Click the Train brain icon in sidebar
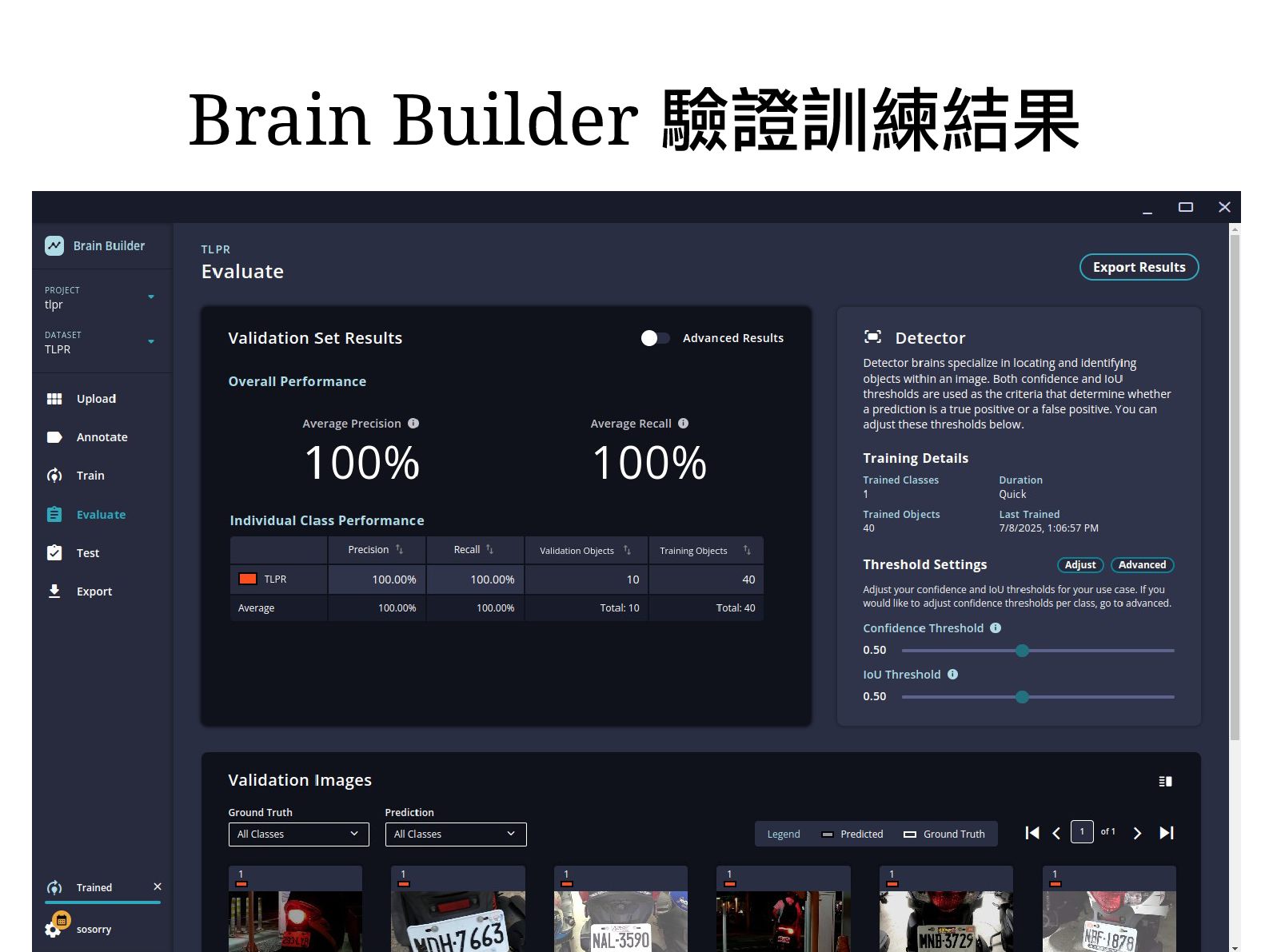 [54, 476]
